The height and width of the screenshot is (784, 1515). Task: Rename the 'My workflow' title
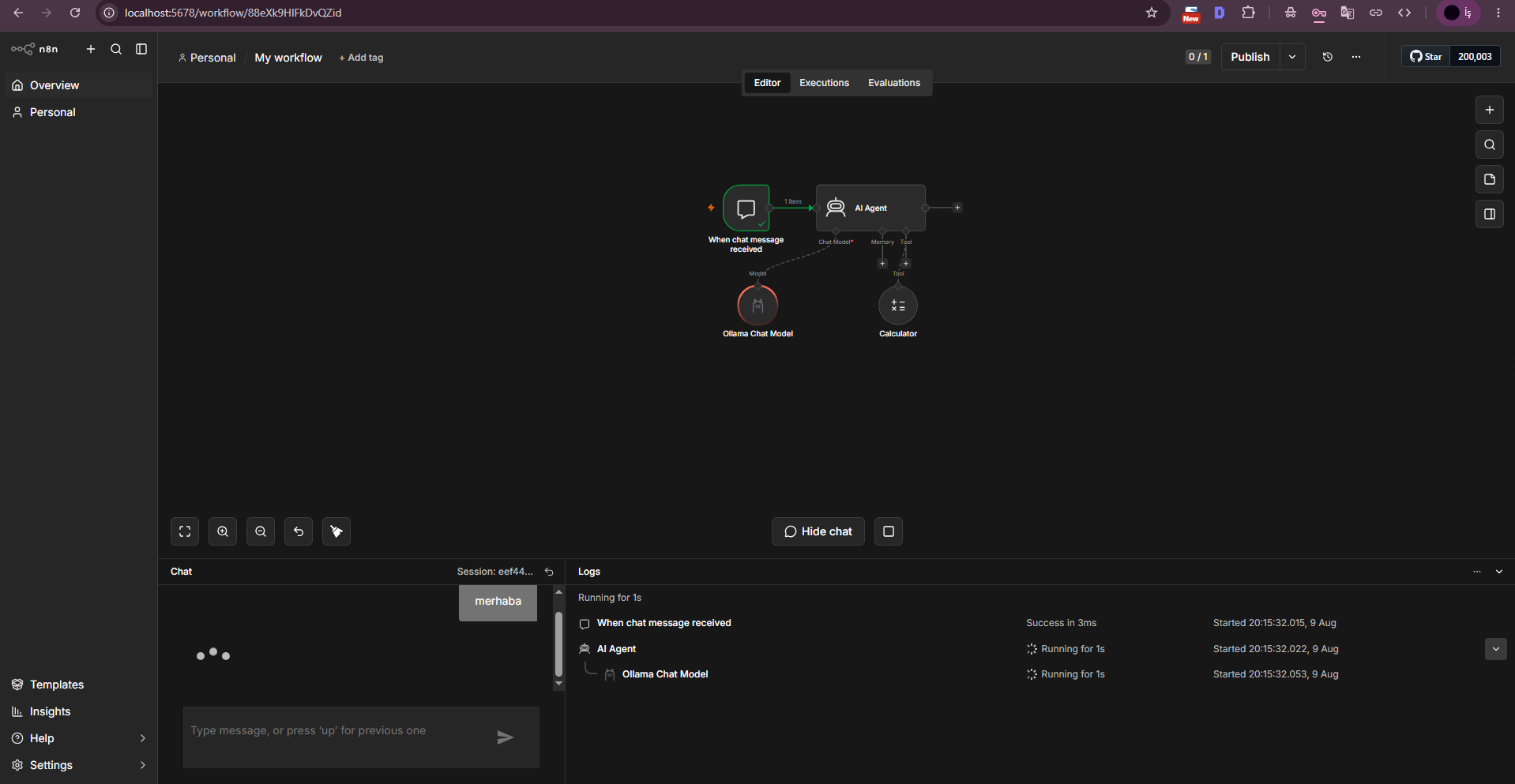point(288,58)
